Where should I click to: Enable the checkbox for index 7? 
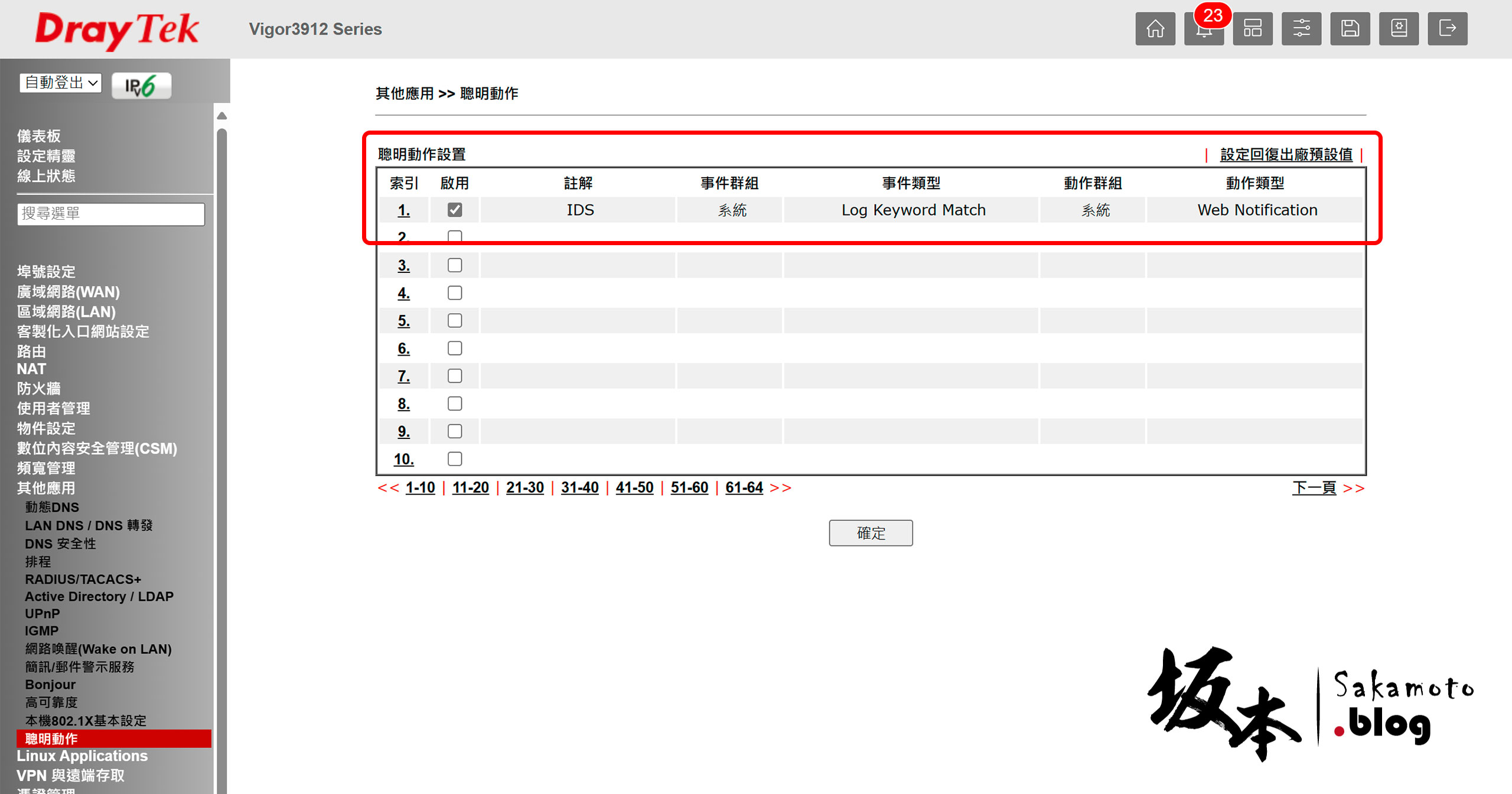pos(455,376)
